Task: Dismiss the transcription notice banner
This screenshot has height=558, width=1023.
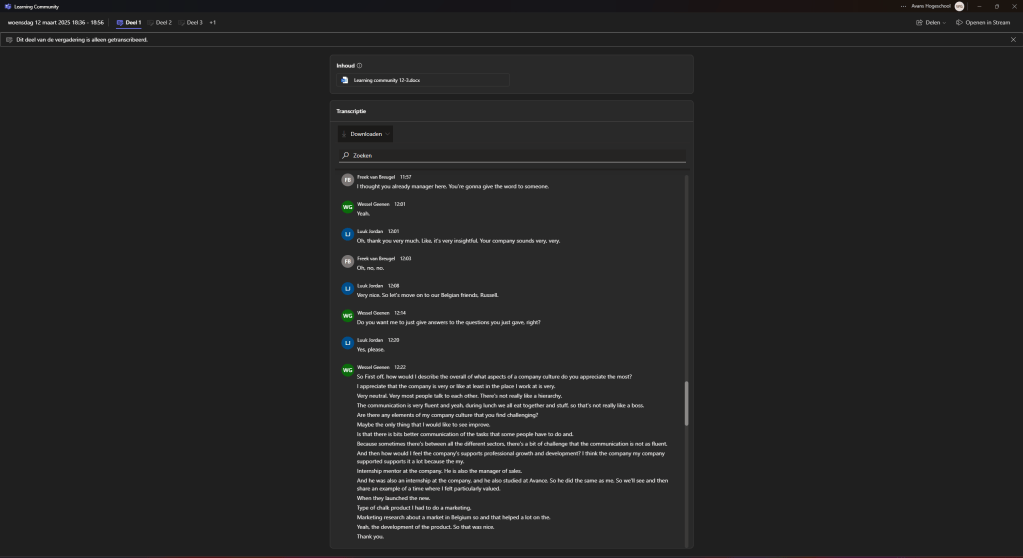Action: (x=1012, y=40)
